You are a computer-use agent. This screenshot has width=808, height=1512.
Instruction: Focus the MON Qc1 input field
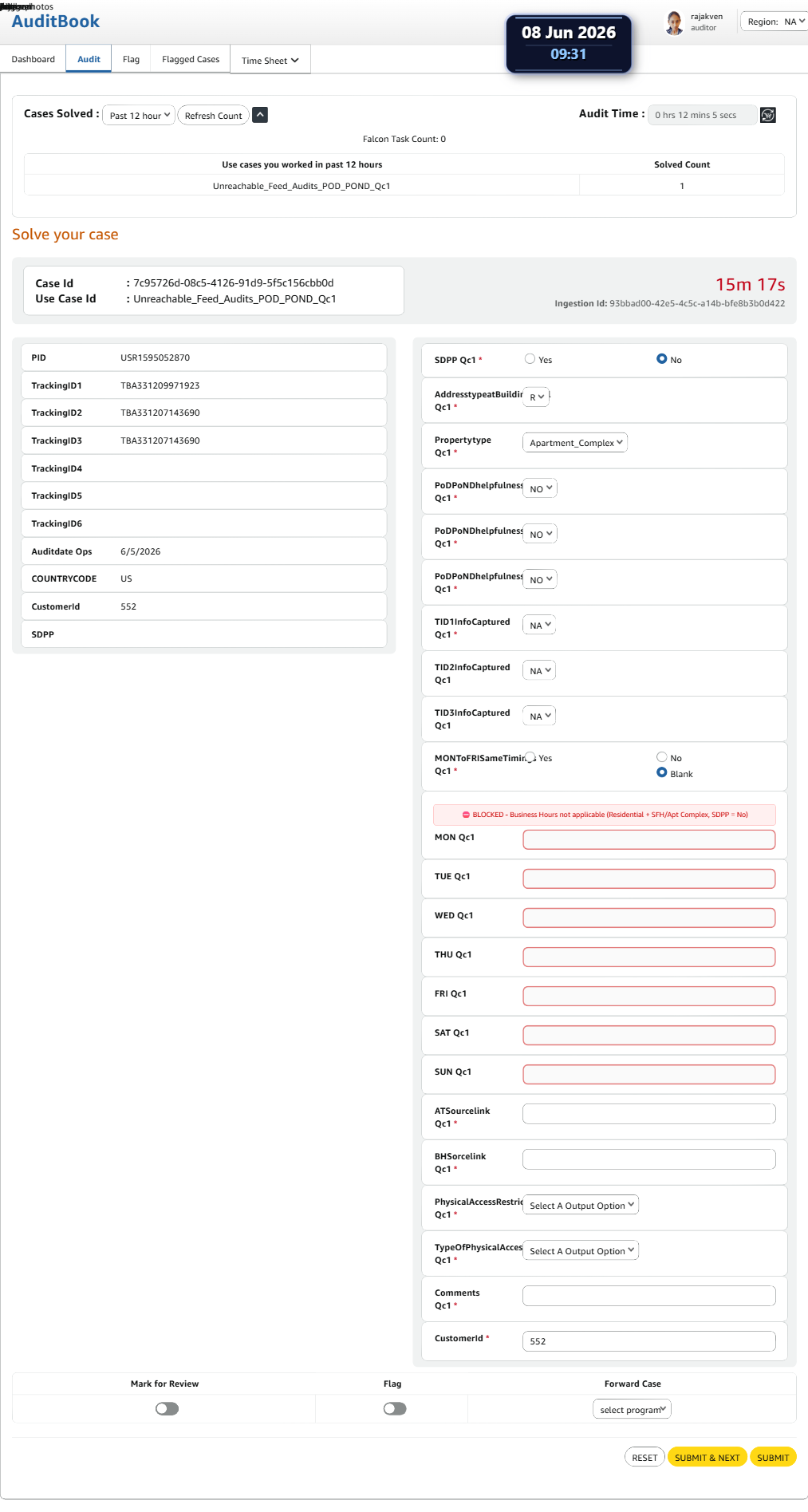tap(649, 839)
